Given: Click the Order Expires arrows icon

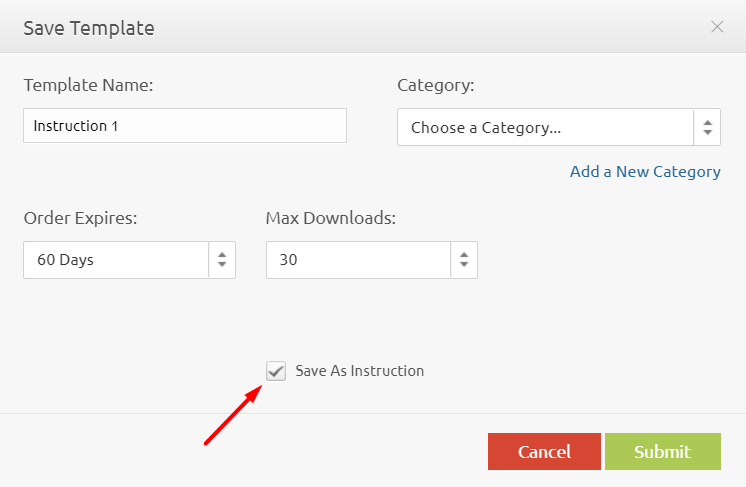Looking at the screenshot, I should [x=222, y=260].
